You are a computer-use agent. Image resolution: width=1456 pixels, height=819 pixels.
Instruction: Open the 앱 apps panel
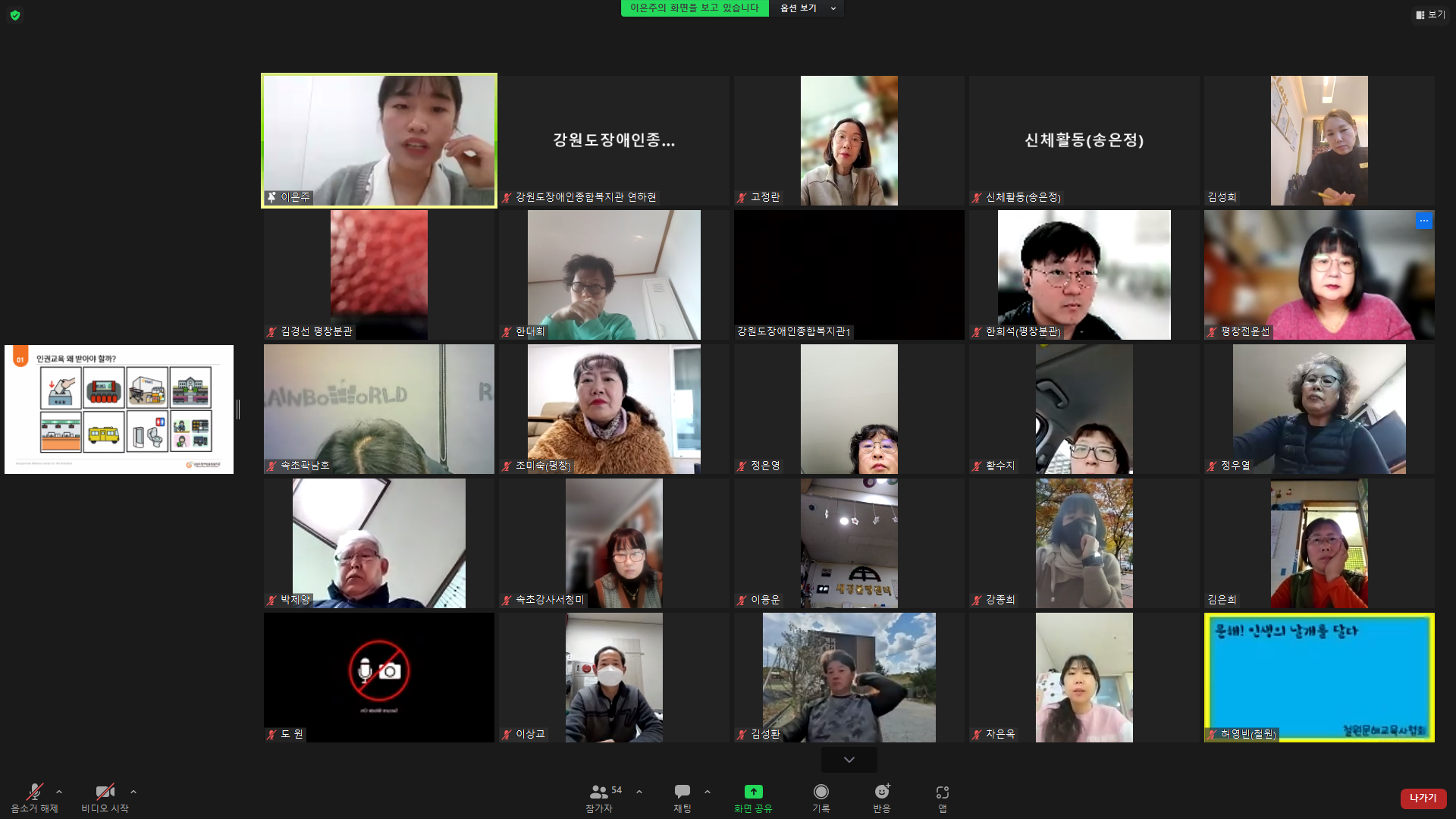[943, 798]
